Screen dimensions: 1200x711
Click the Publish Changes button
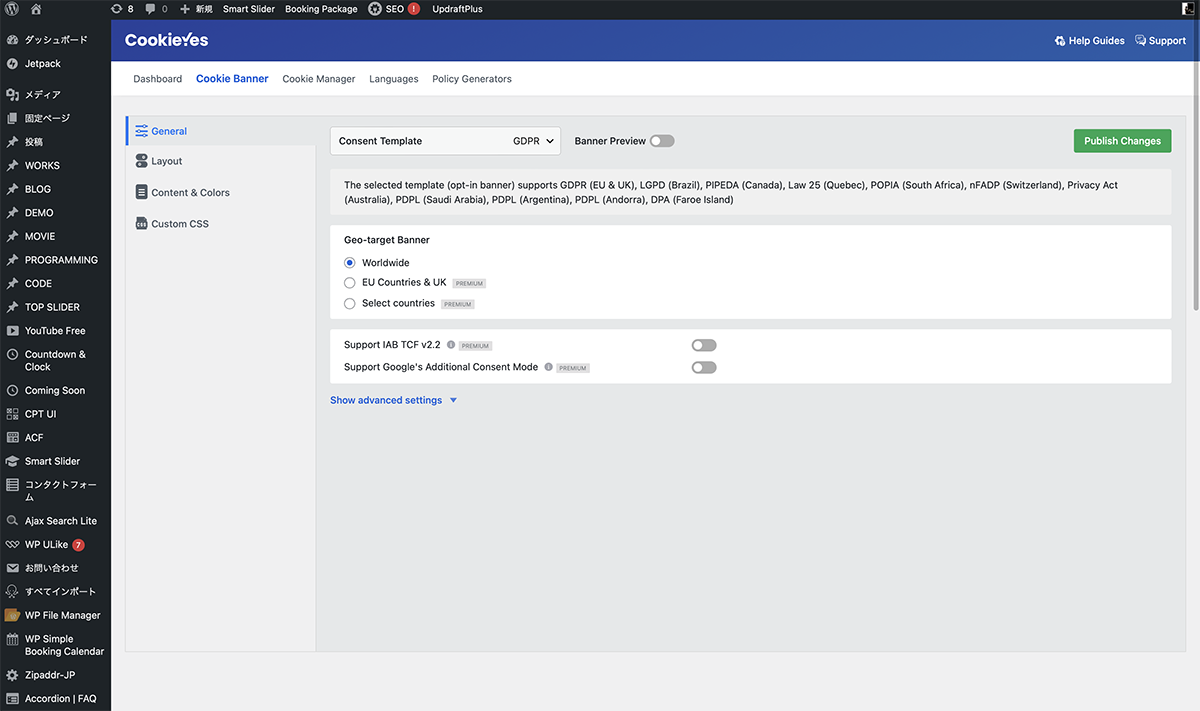pyautogui.click(x=1121, y=141)
